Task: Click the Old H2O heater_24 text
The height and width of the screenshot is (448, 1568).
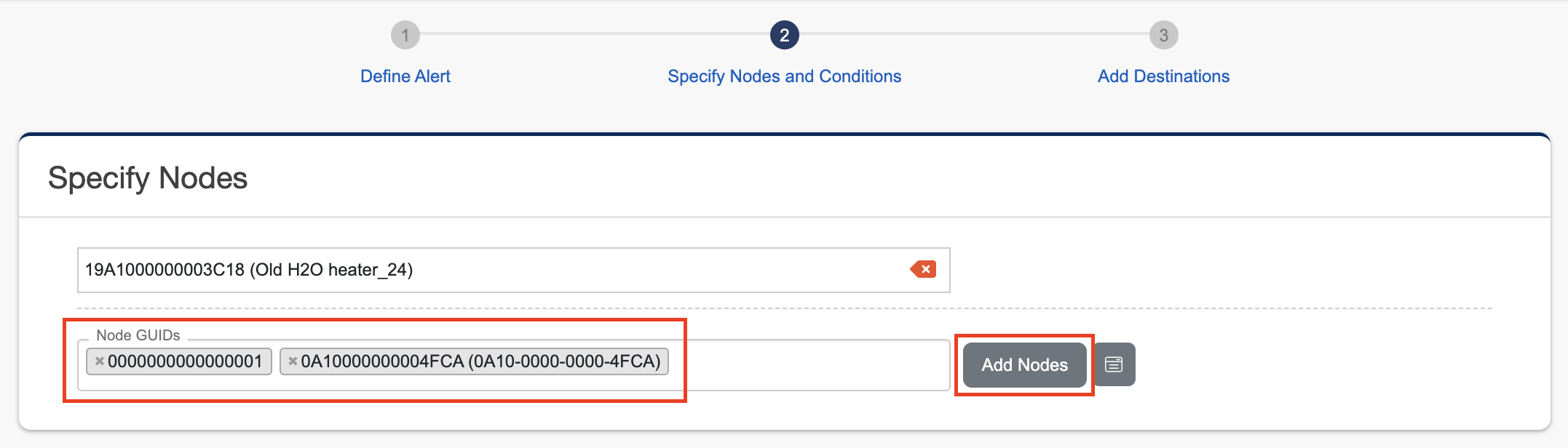Action: coord(332,270)
